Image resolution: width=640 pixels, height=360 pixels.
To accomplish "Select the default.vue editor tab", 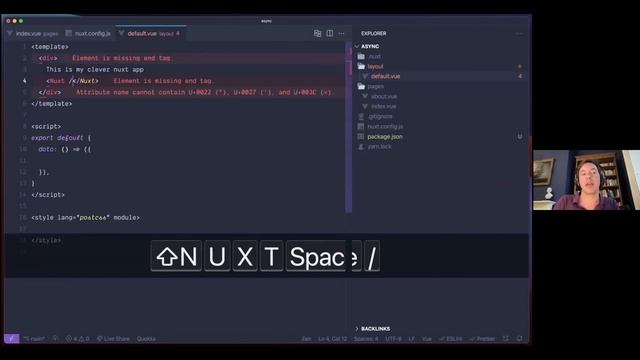I will pos(150,33).
